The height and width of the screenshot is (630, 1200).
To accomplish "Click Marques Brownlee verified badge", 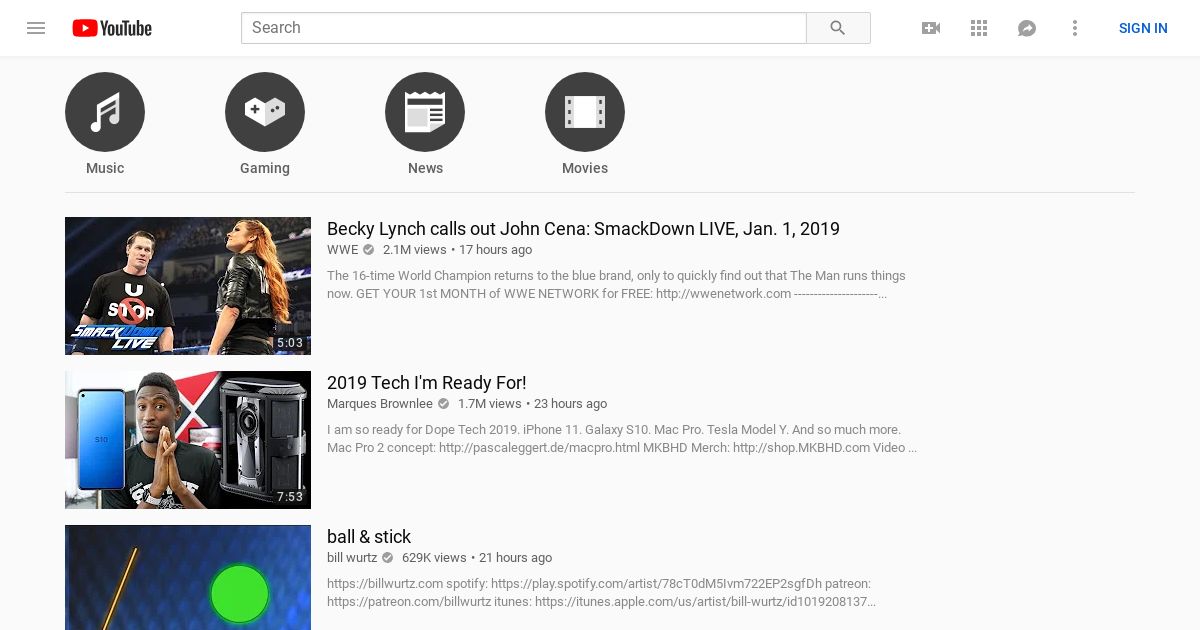I will [444, 404].
